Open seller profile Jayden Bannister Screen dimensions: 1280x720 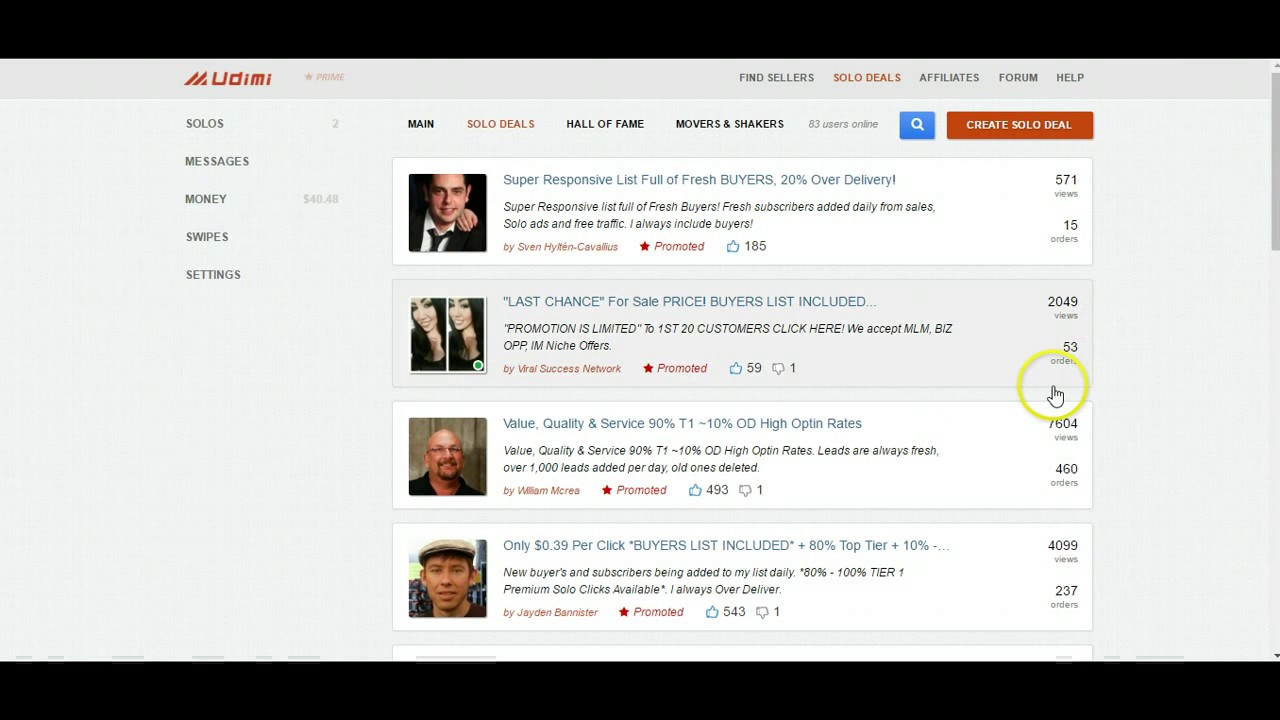[x=557, y=613]
